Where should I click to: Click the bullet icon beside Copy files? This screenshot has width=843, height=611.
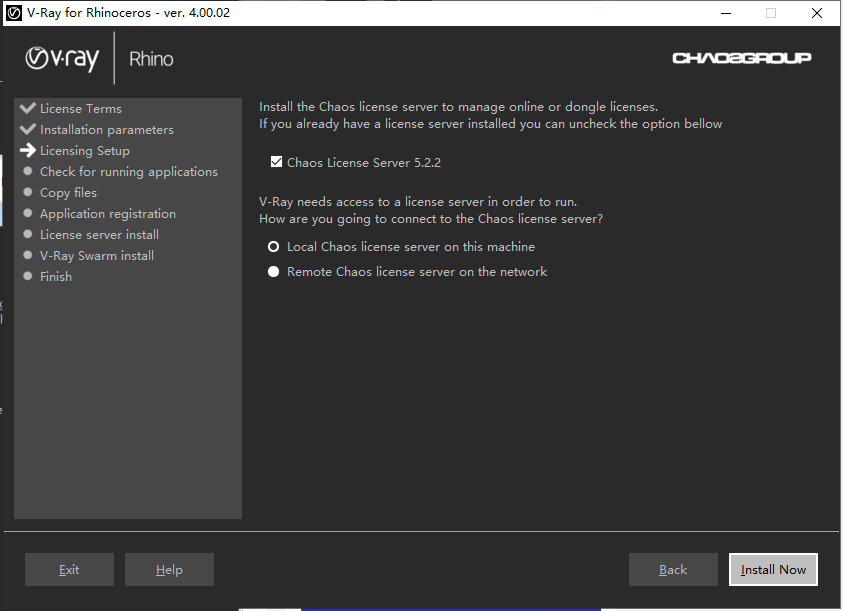pos(28,191)
